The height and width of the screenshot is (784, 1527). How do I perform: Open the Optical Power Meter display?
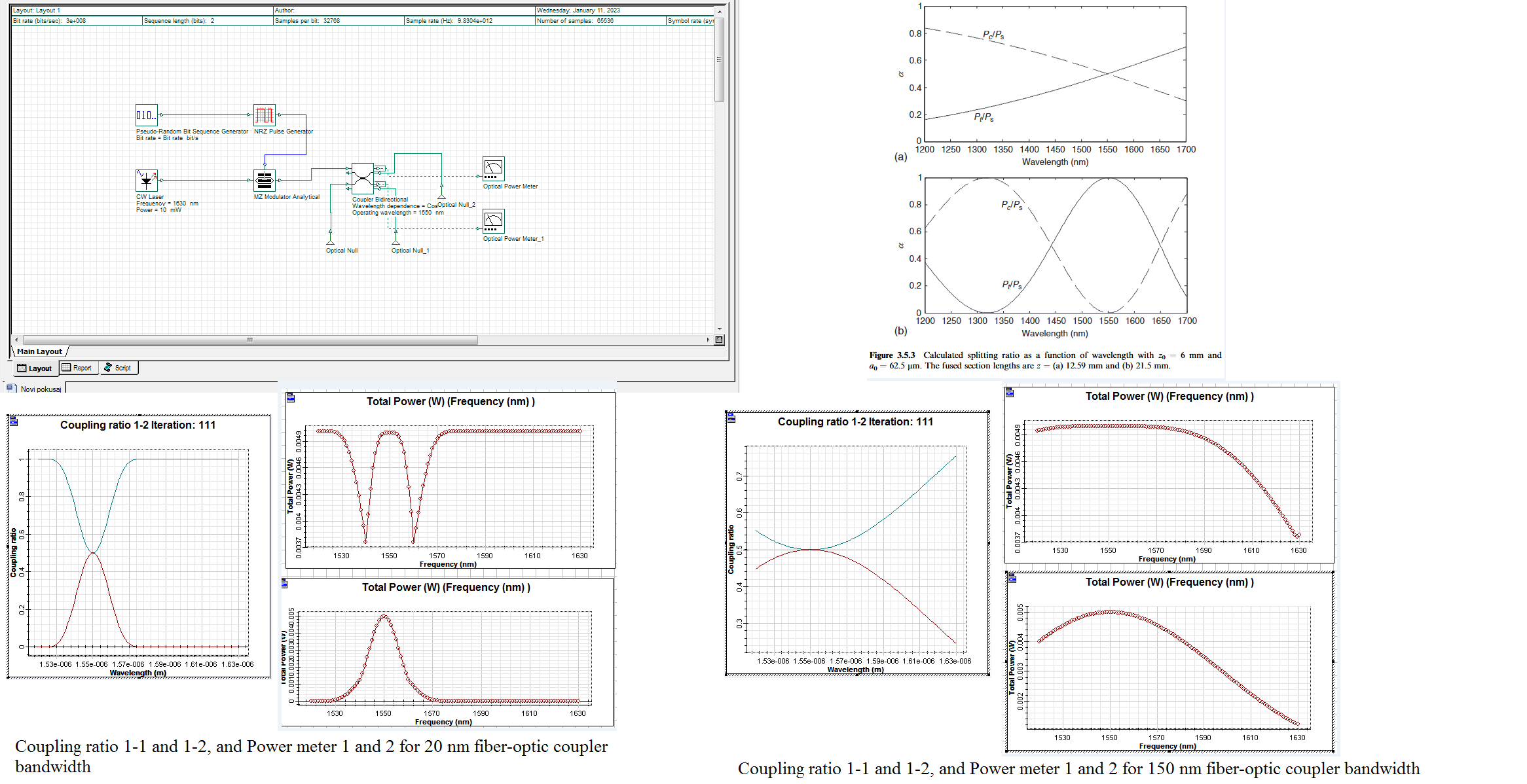point(493,169)
